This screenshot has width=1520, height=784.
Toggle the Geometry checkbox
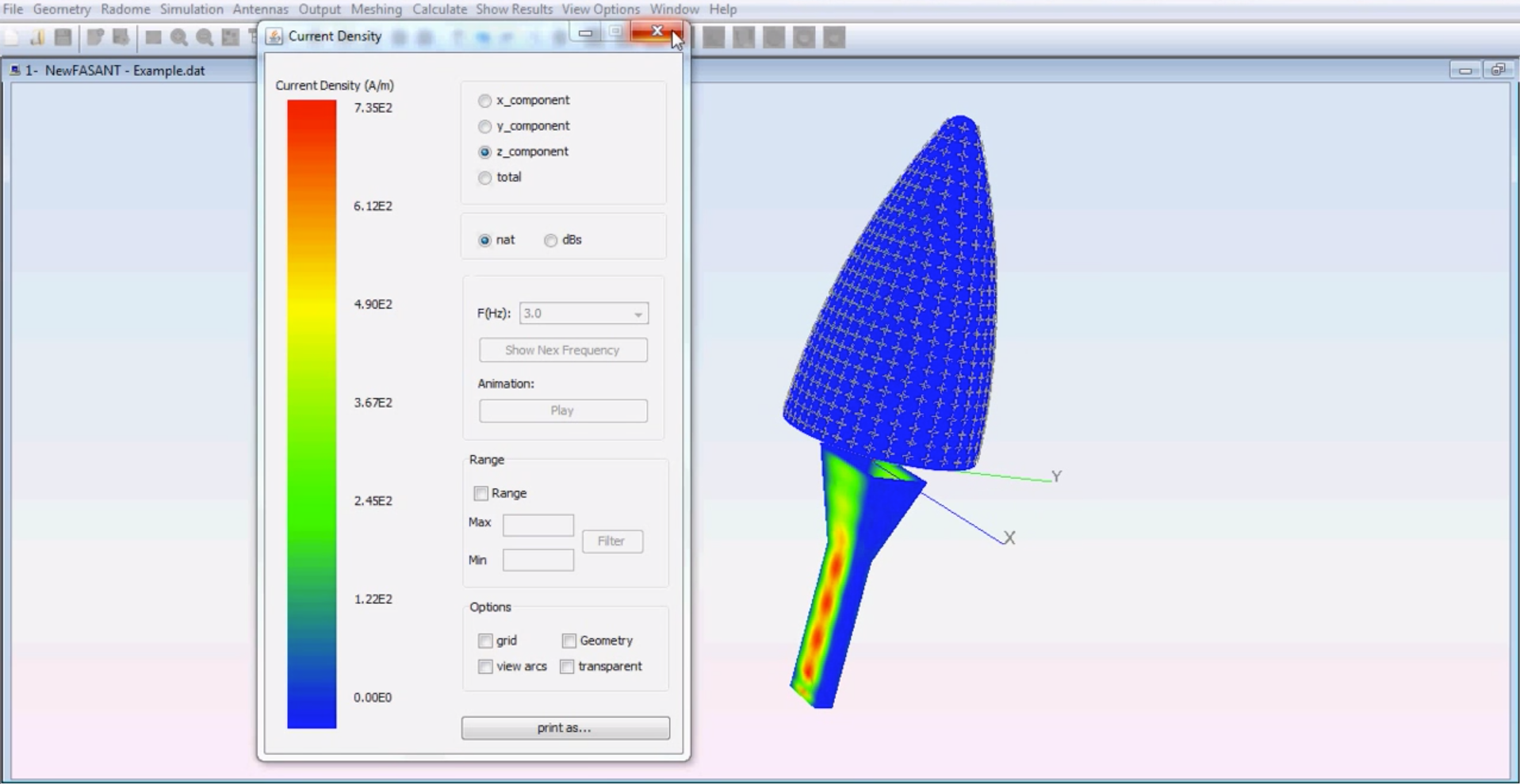click(569, 641)
